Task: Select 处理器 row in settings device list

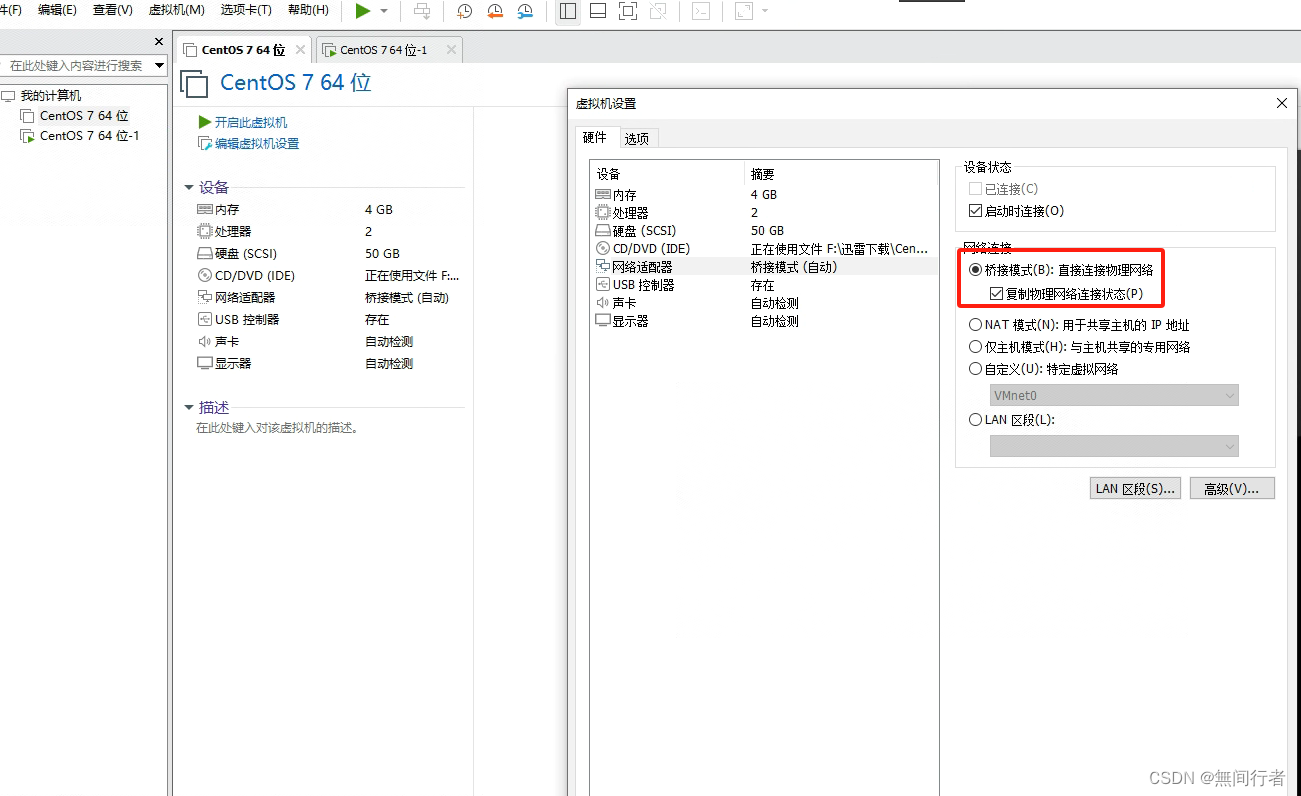Action: point(764,213)
